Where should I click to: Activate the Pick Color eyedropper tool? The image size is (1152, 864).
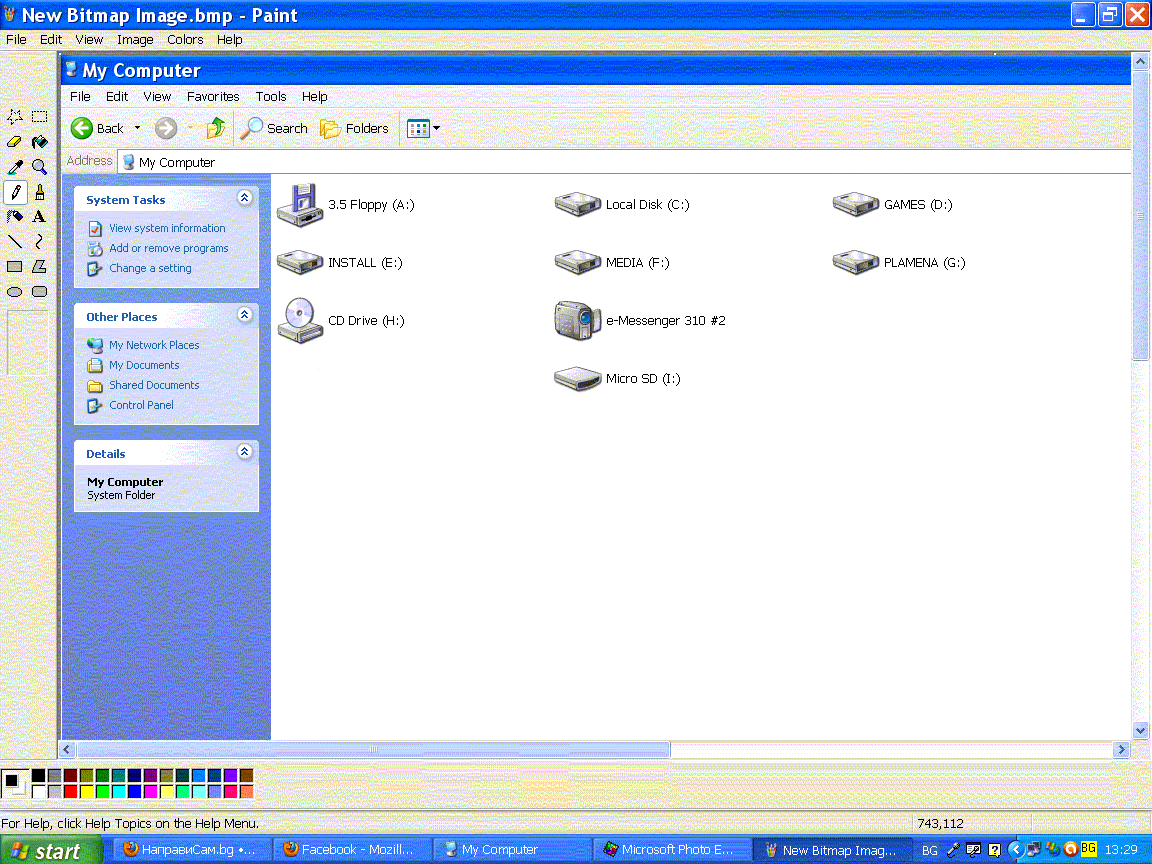pyautogui.click(x=15, y=167)
